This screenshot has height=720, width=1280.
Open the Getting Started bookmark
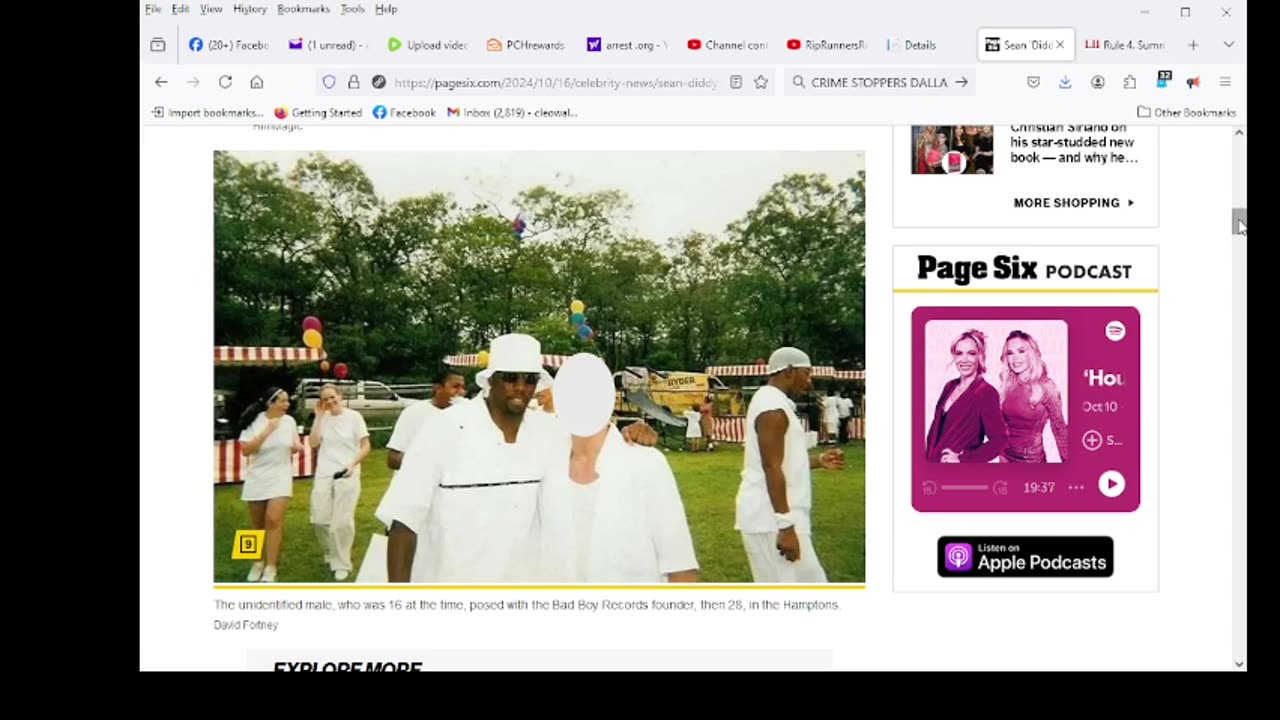pos(318,112)
